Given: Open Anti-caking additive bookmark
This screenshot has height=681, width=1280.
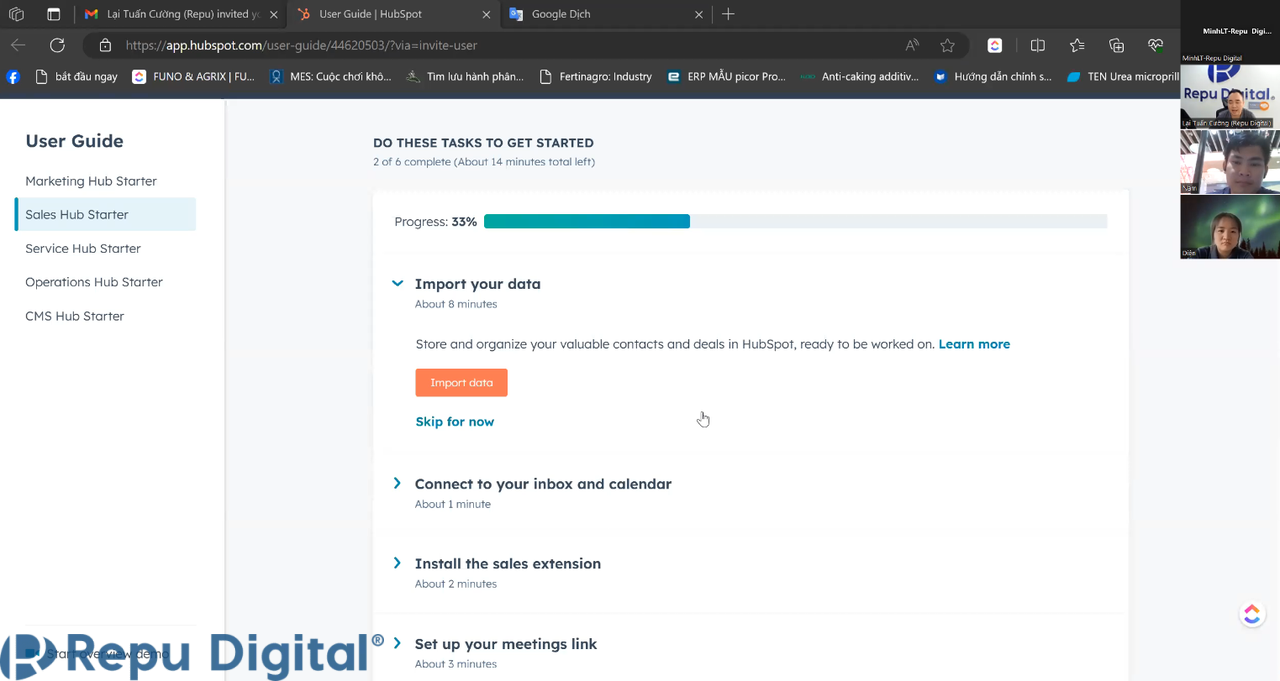Looking at the screenshot, I should (859, 76).
